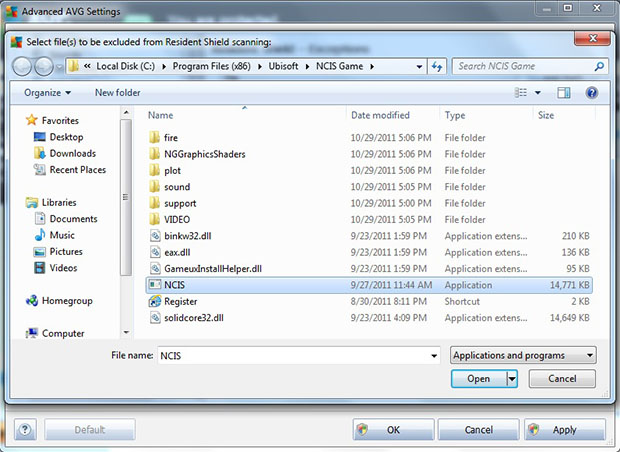Open Recent Places in Favorites
Image resolution: width=620 pixels, height=452 pixels.
coord(70,170)
